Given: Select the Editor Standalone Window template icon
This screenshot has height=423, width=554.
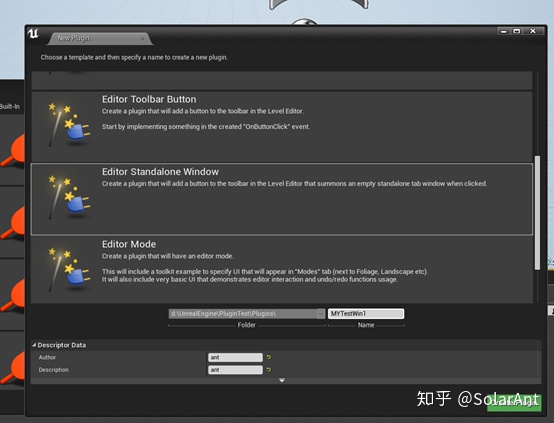Looking at the screenshot, I should click(x=69, y=197).
